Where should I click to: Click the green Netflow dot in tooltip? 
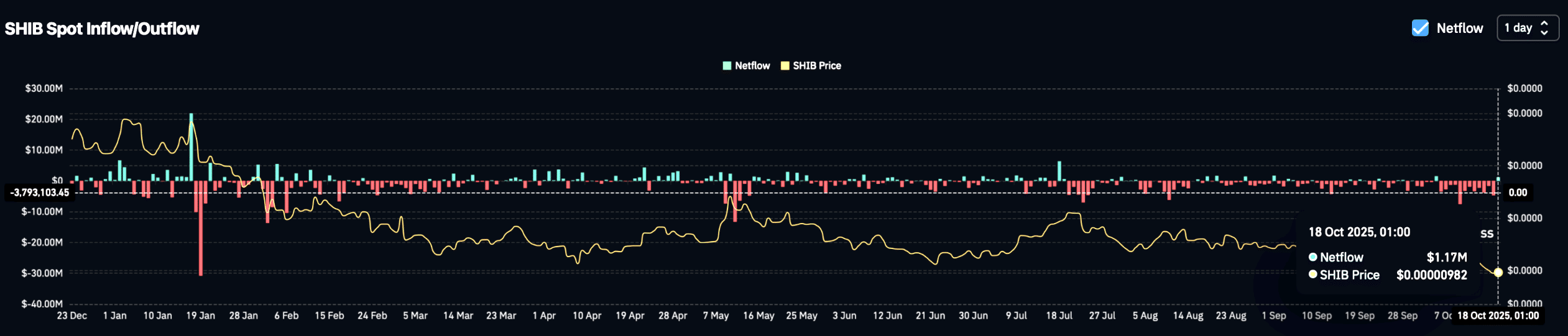pos(1313,257)
